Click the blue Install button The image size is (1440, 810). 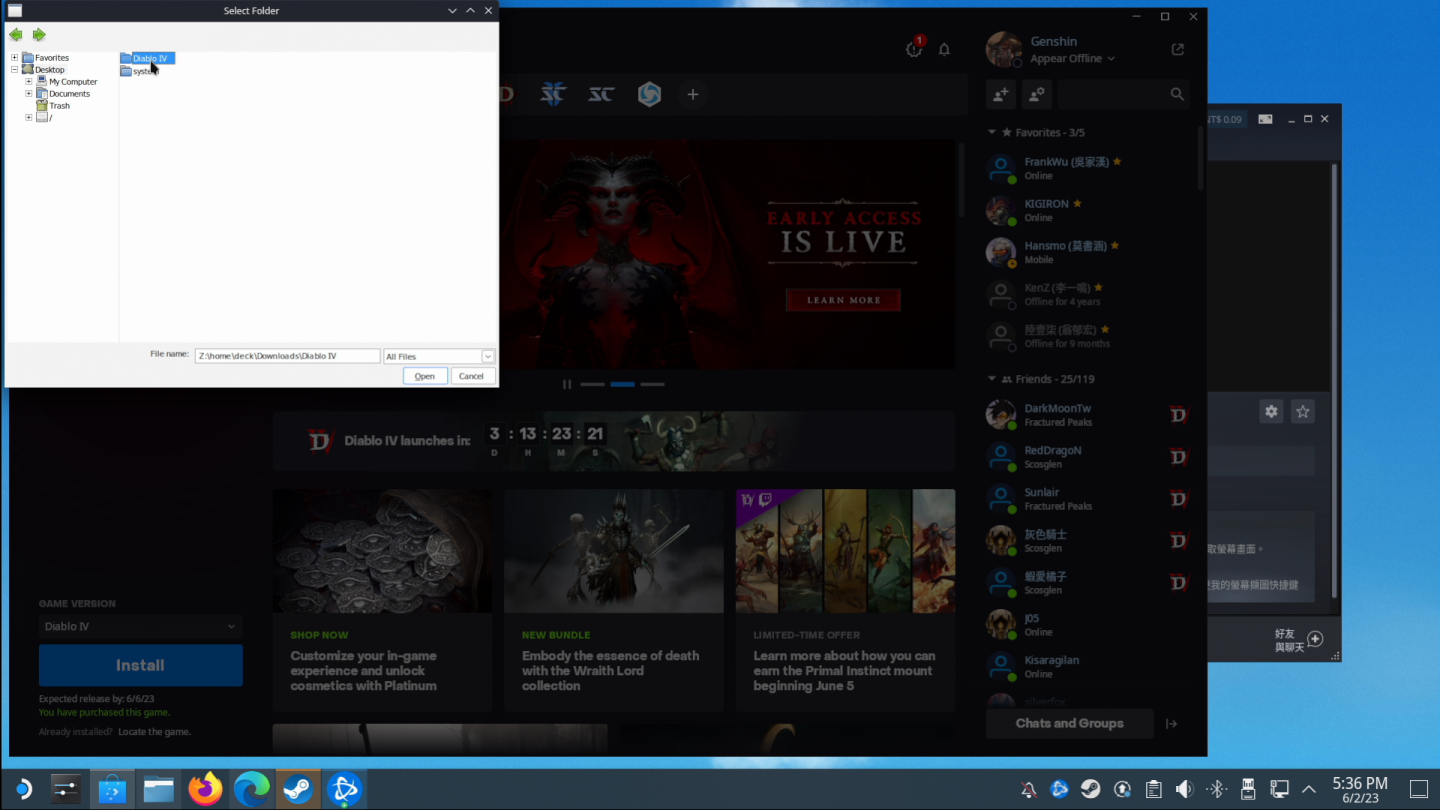(x=141, y=665)
